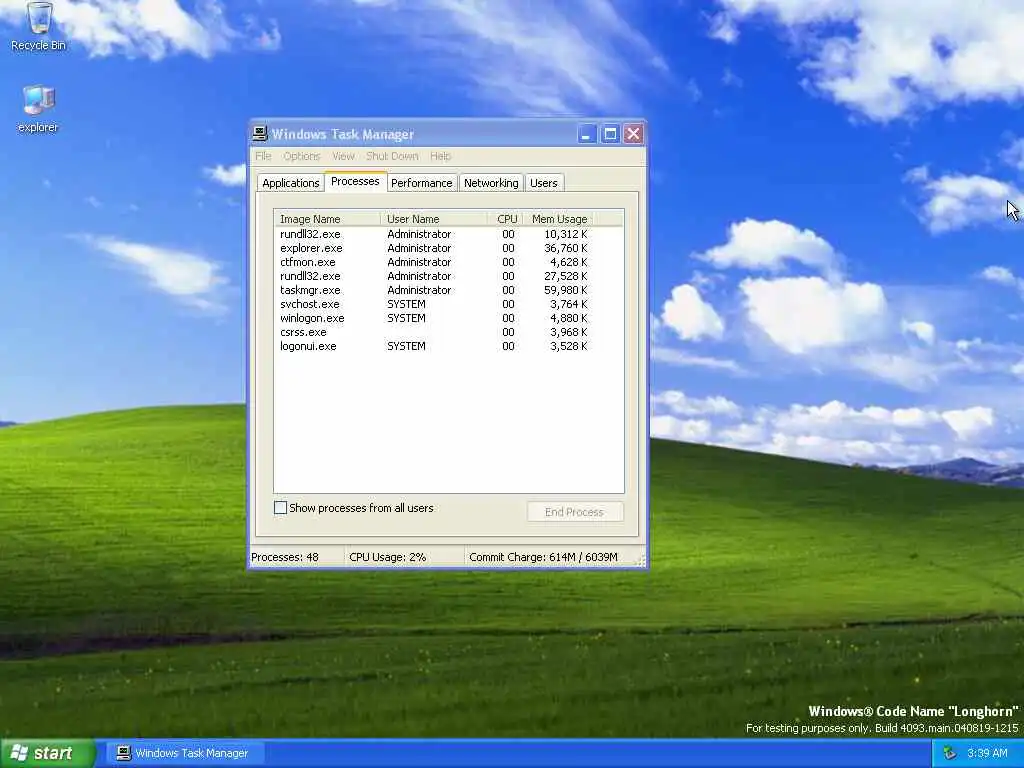The image size is (1024, 768).
Task: Sort by CPU column header
Action: click(505, 219)
